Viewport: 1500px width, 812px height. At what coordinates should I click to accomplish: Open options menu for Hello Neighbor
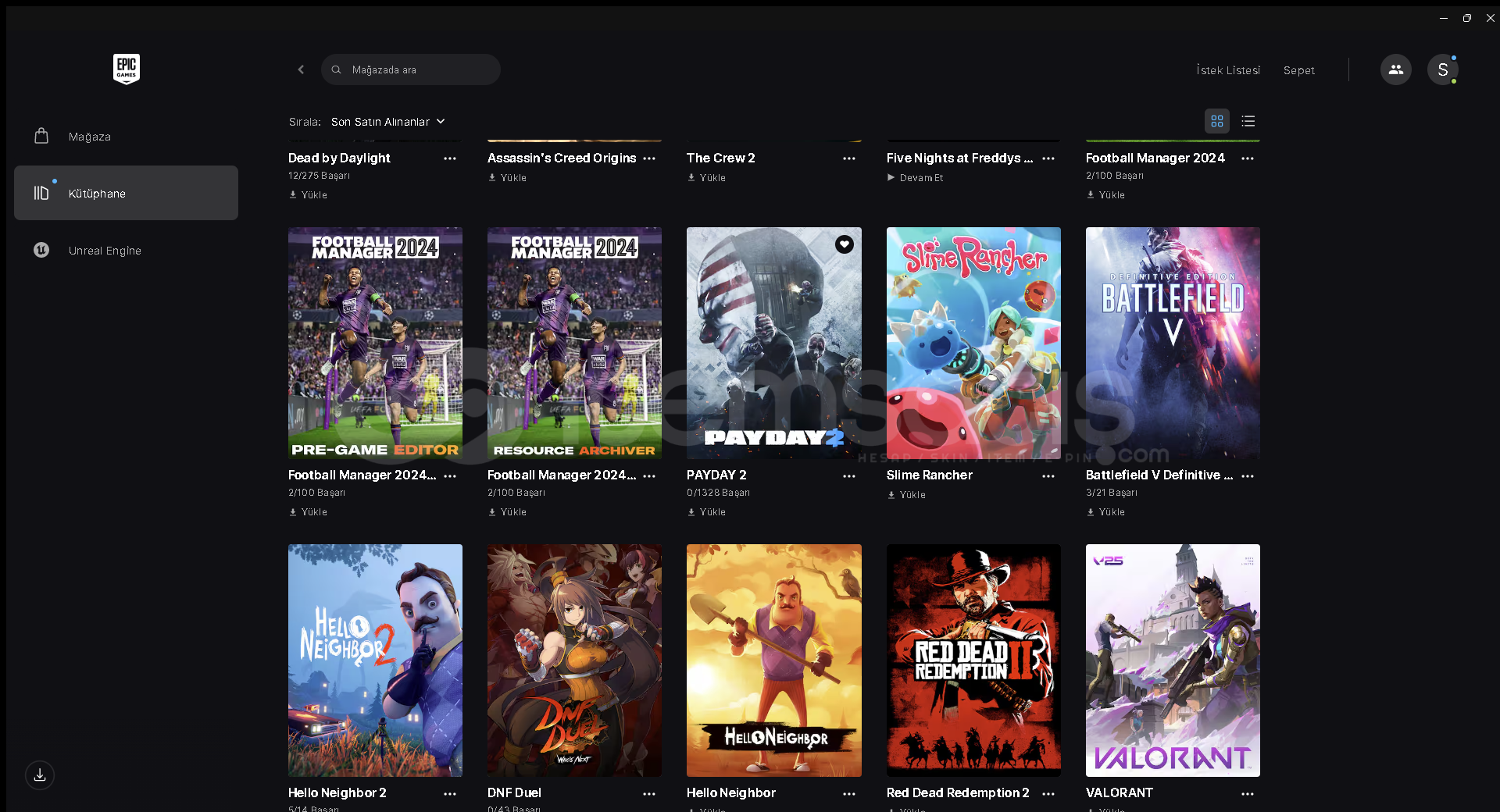849,793
